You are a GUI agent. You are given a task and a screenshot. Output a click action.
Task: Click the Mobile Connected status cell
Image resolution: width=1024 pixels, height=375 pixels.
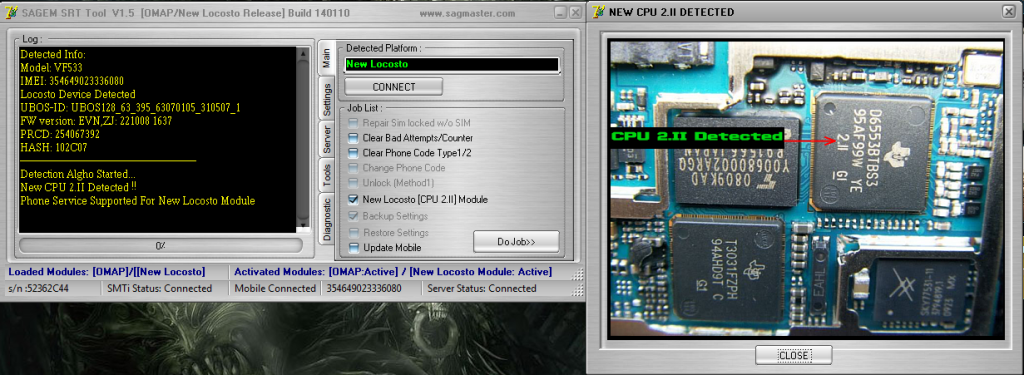[x=275, y=289]
